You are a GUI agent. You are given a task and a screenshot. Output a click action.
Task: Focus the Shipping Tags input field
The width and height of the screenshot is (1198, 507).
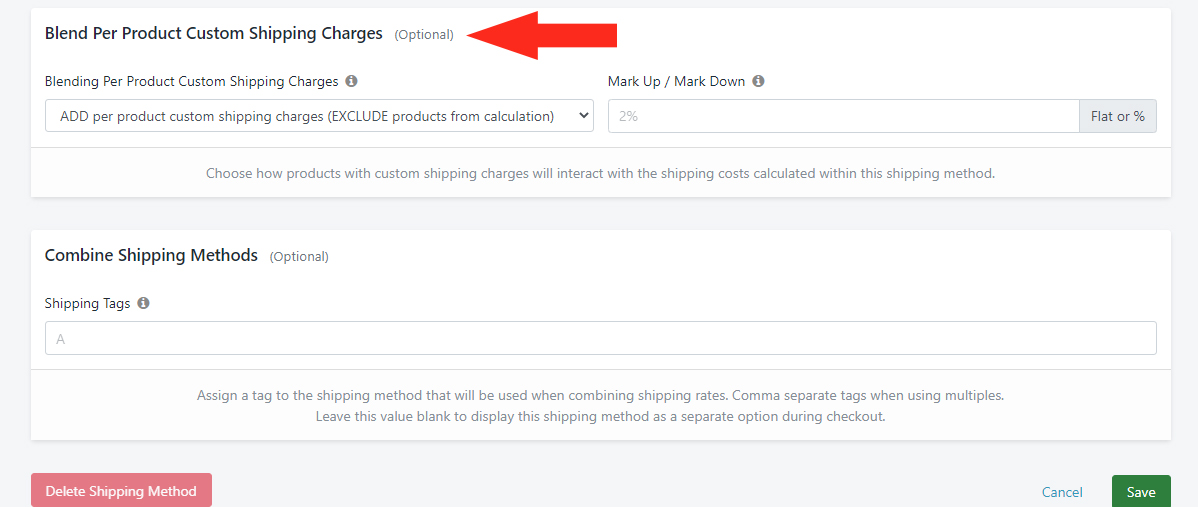[601, 338]
